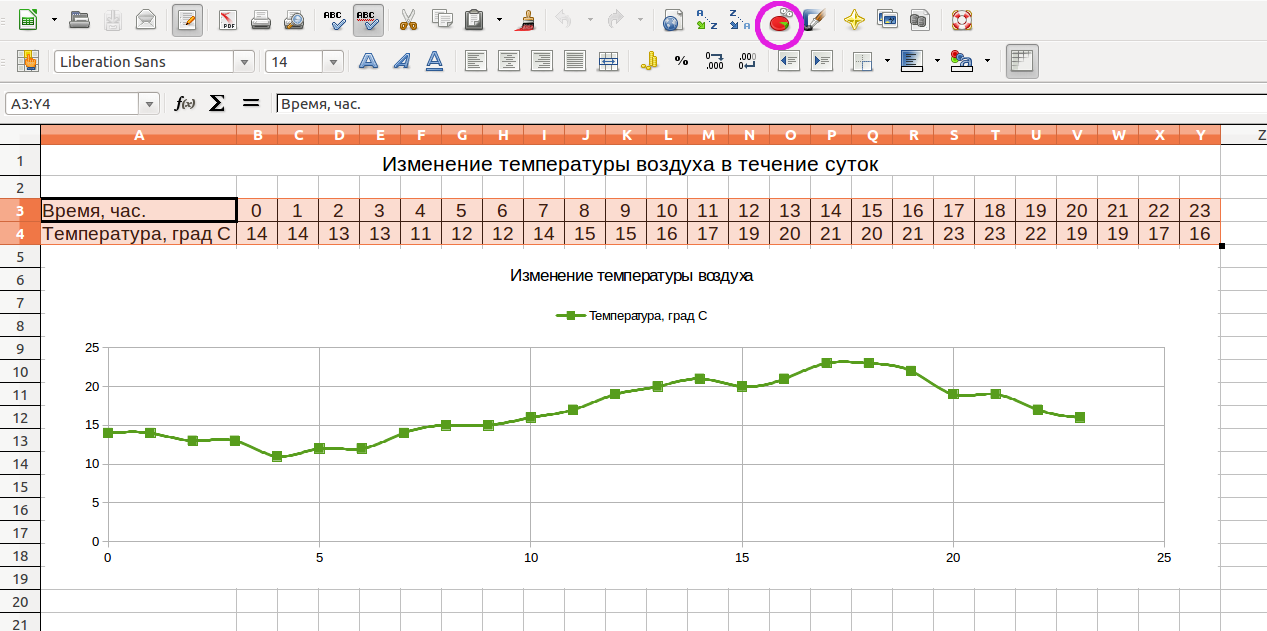Sort ascending A to Z
This screenshot has height=631, width=1267.
tap(706, 19)
